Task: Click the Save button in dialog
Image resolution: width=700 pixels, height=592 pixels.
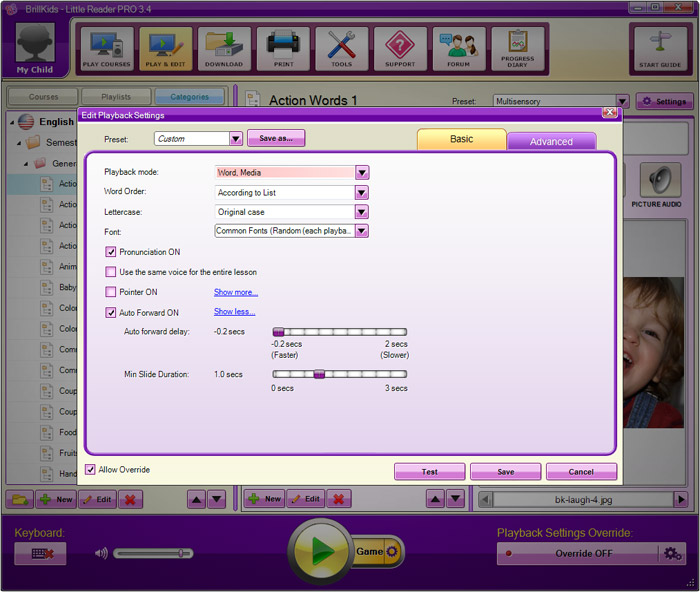Action: click(x=506, y=472)
